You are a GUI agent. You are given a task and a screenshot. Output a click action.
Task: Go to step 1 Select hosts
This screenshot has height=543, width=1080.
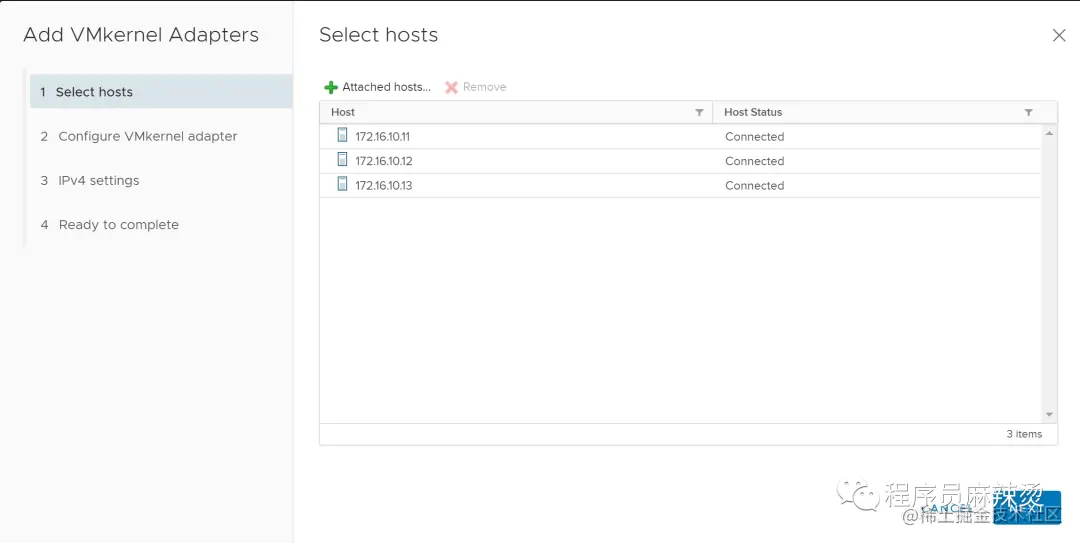tap(161, 92)
